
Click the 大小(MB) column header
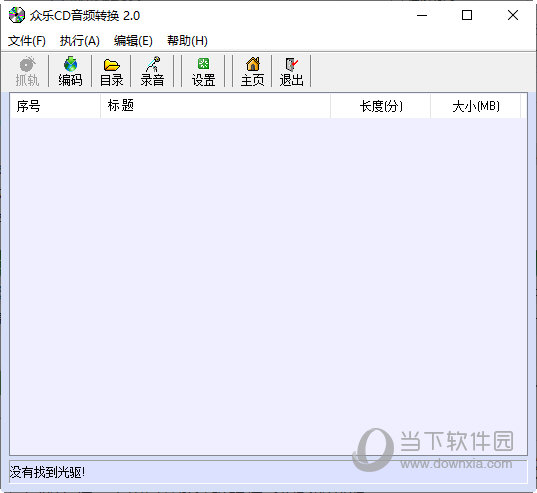(x=475, y=106)
